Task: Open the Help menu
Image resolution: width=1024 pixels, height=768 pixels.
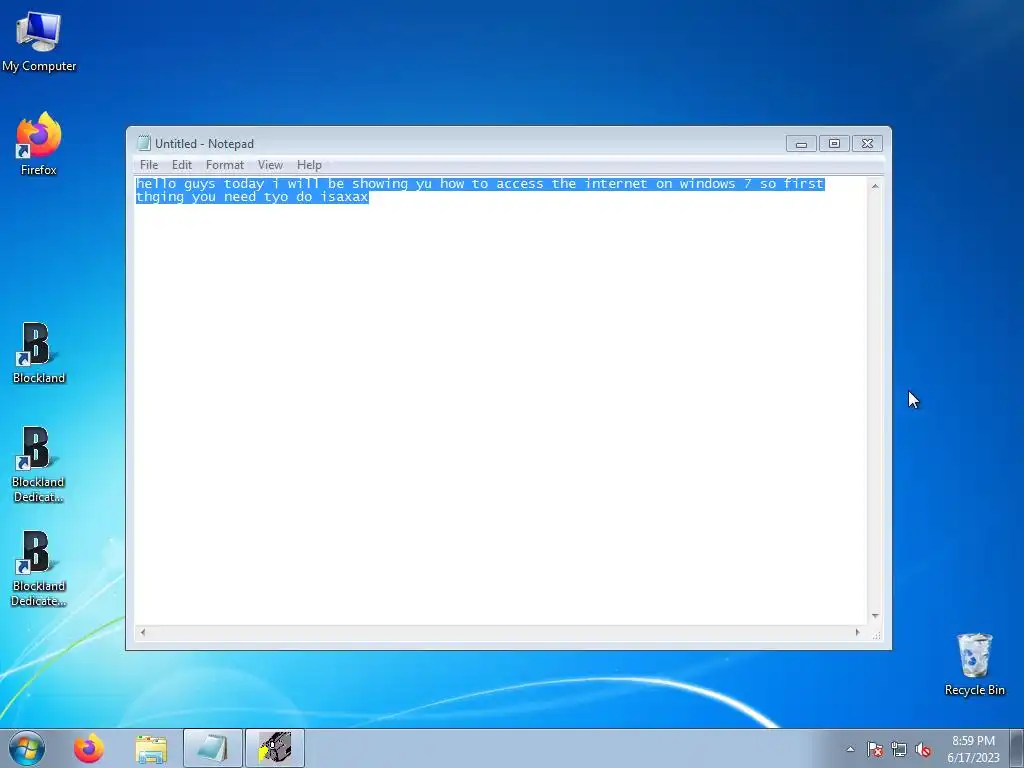Action: tap(309, 165)
